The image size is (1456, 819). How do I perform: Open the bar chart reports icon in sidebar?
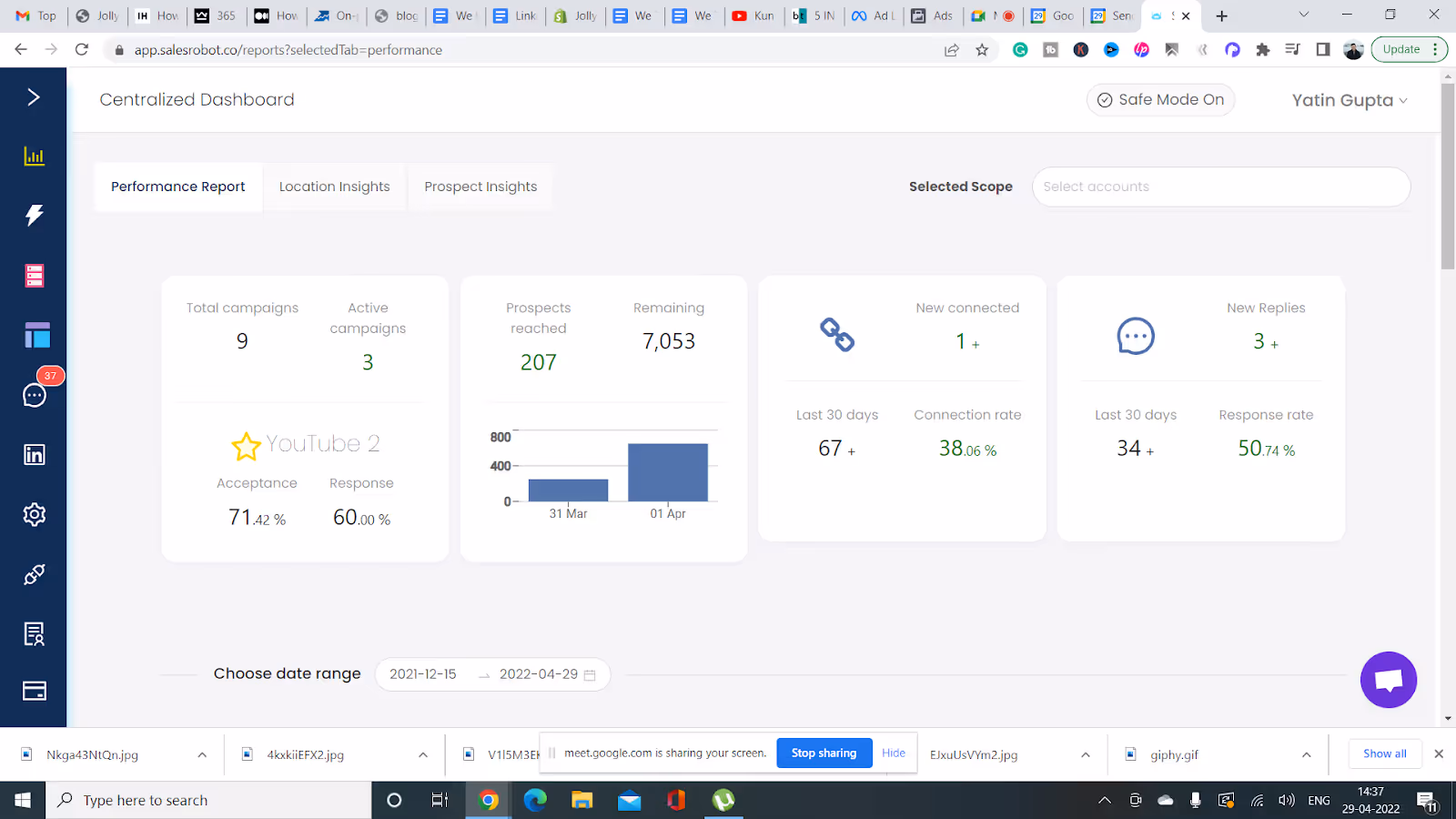point(34,157)
